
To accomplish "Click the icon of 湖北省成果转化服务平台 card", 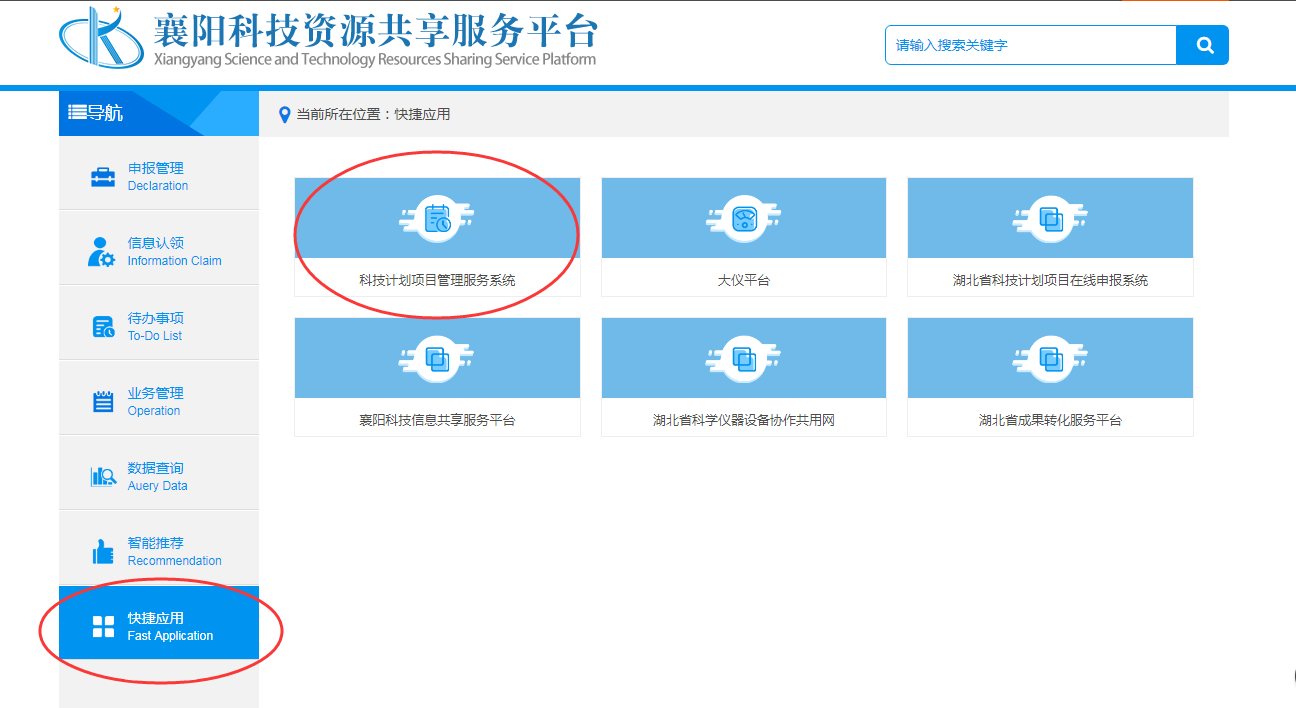I will pyautogui.click(x=1050, y=359).
